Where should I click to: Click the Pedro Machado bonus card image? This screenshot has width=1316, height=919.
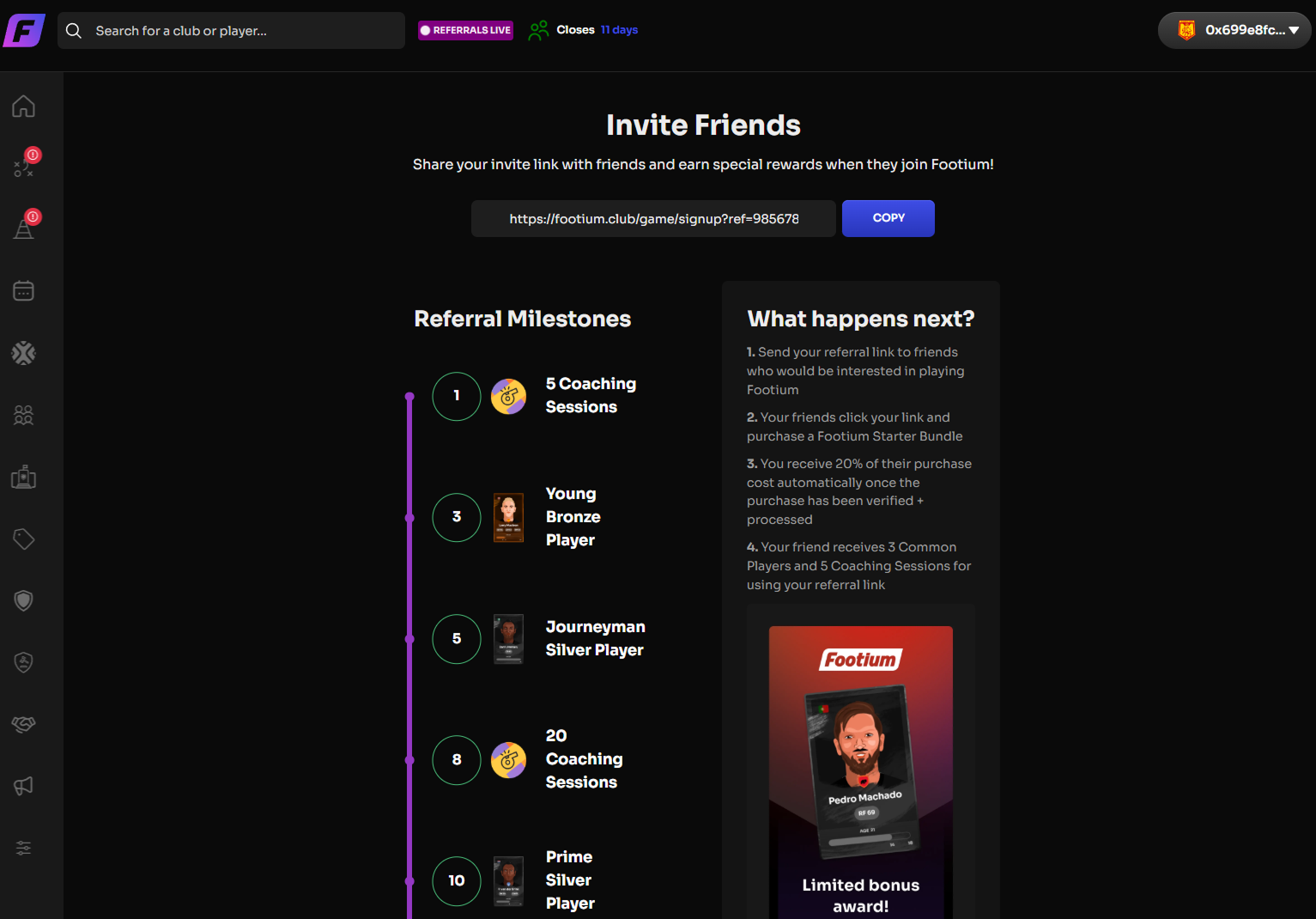click(861, 773)
